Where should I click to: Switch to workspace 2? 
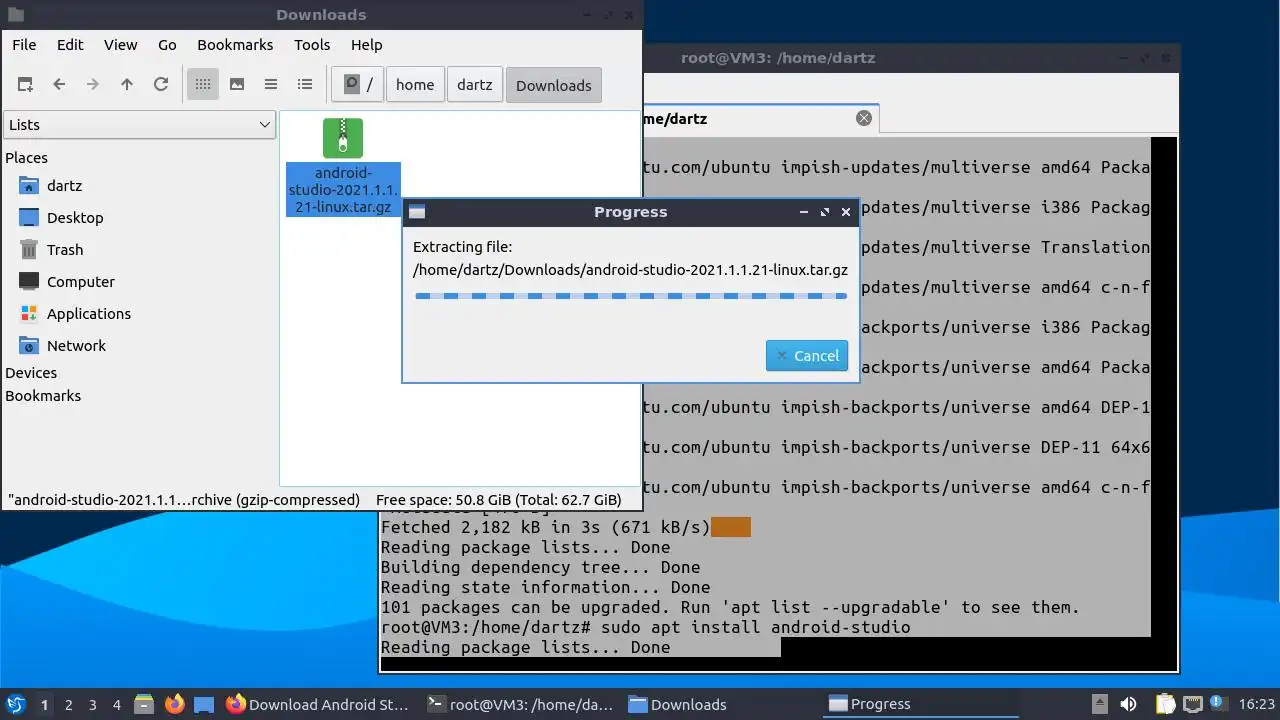68,705
